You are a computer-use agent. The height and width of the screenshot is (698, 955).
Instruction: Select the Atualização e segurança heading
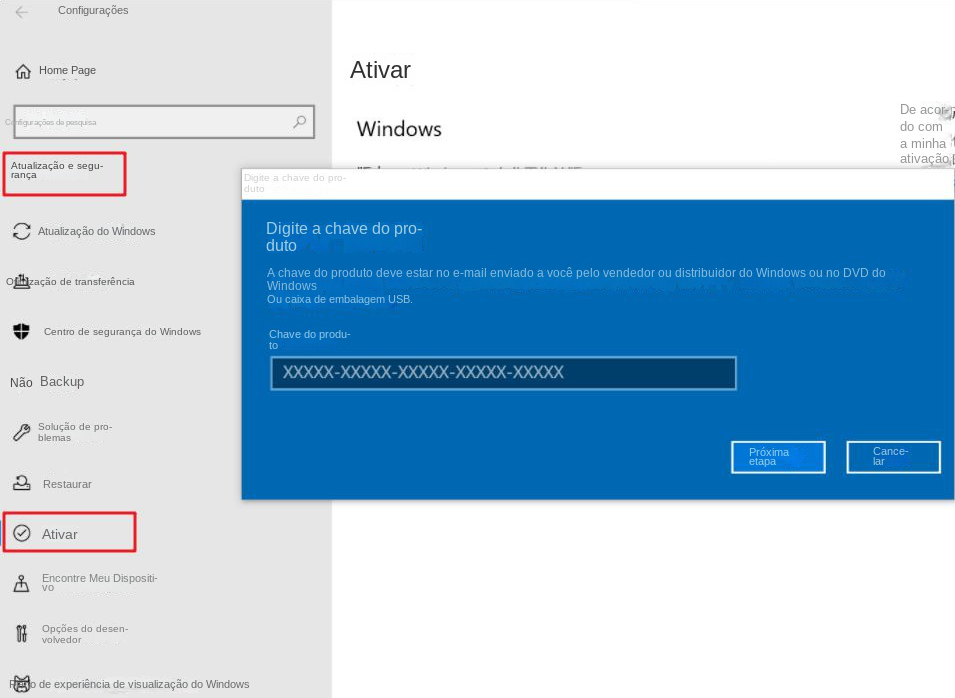pyautogui.click(x=58, y=170)
